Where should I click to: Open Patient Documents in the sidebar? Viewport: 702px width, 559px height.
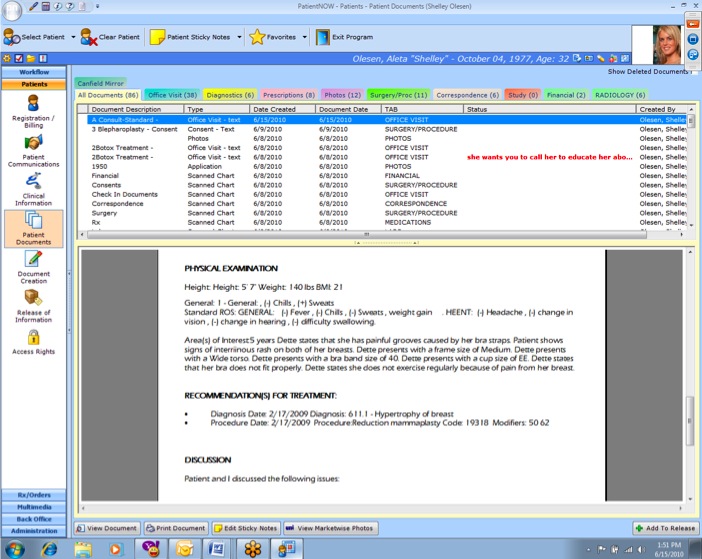(34, 229)
